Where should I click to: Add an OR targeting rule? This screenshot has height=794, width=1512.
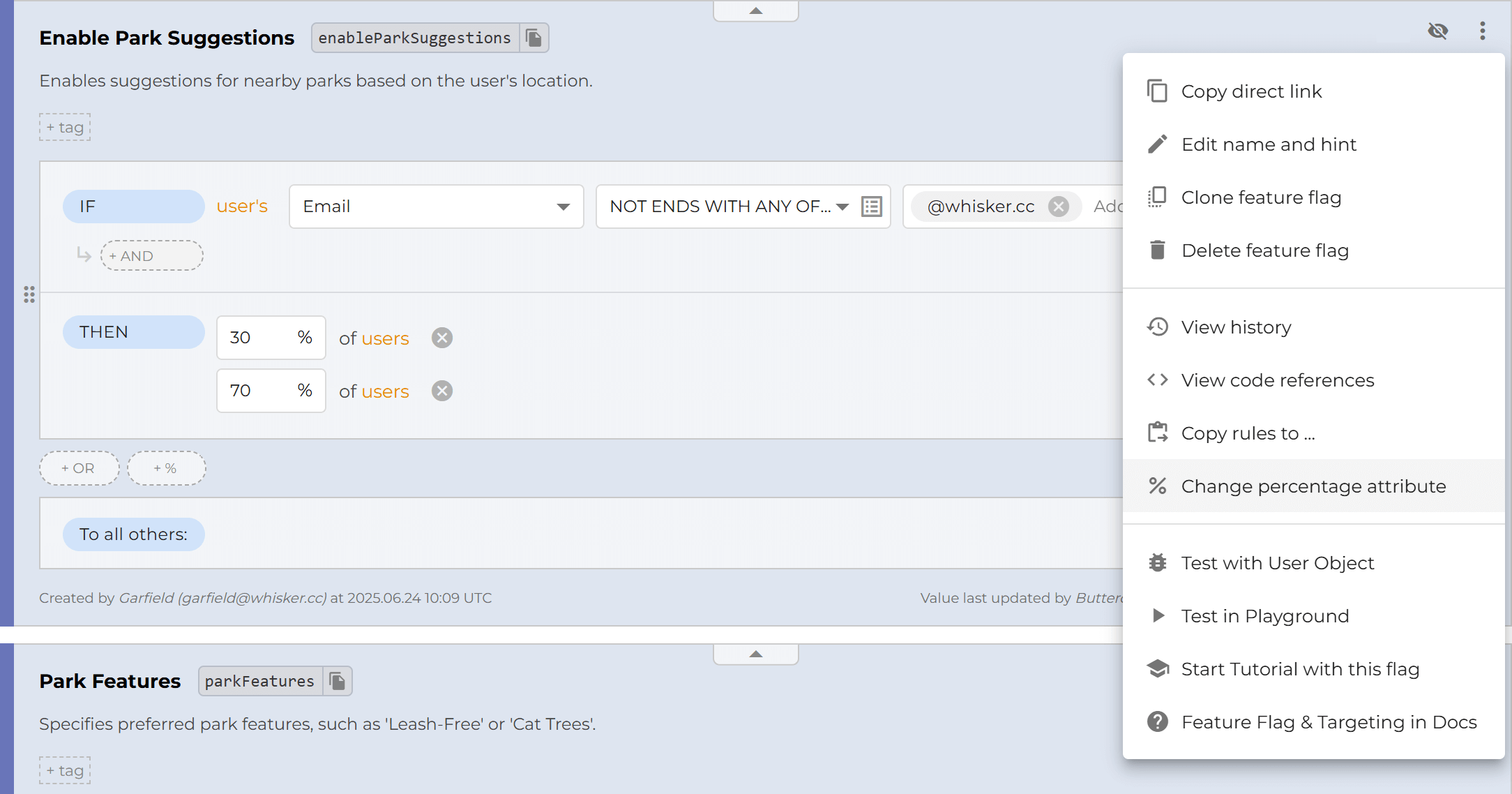pos(79,468)
